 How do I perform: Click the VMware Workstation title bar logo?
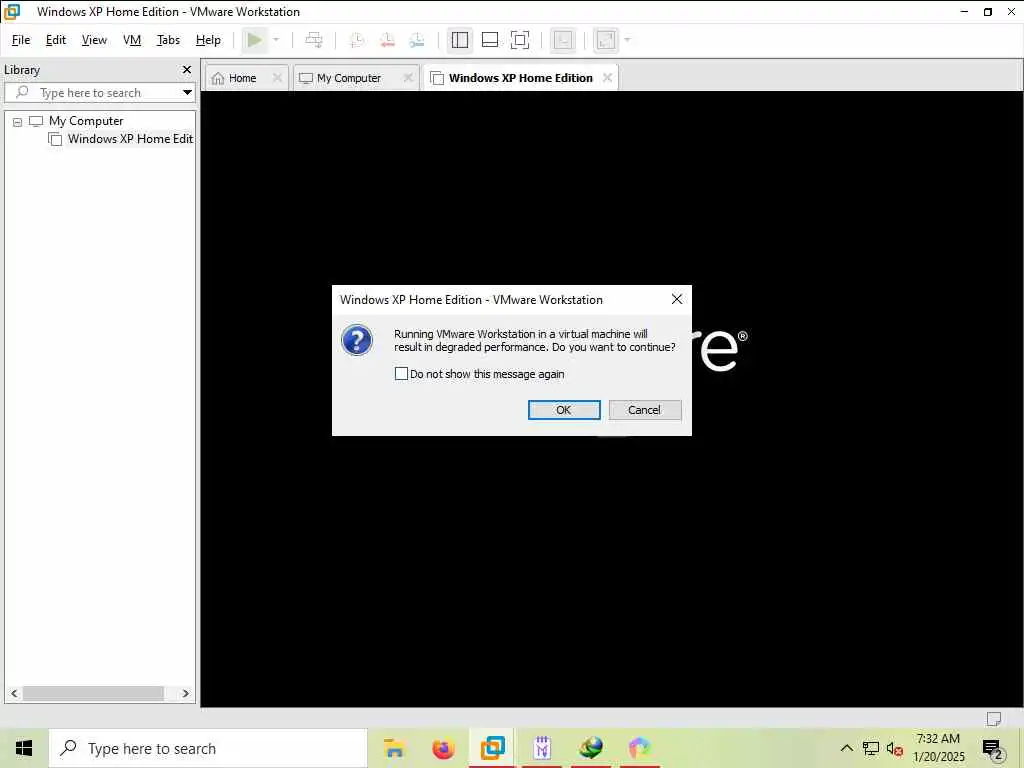[12, 12]
